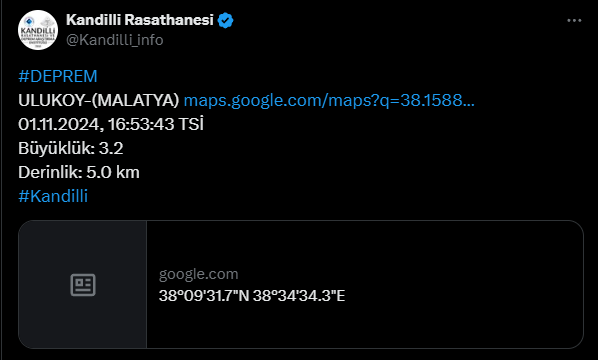Click the Derinlik: 5.0 km depth text
This screenshot has width=598, height=360.
tap(79, 172)
